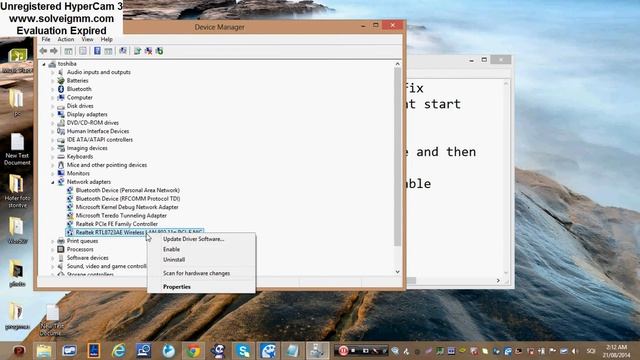
Task: Select Bluetooth Device (Personal Area Network) adapter
Action: pos(127,190)
